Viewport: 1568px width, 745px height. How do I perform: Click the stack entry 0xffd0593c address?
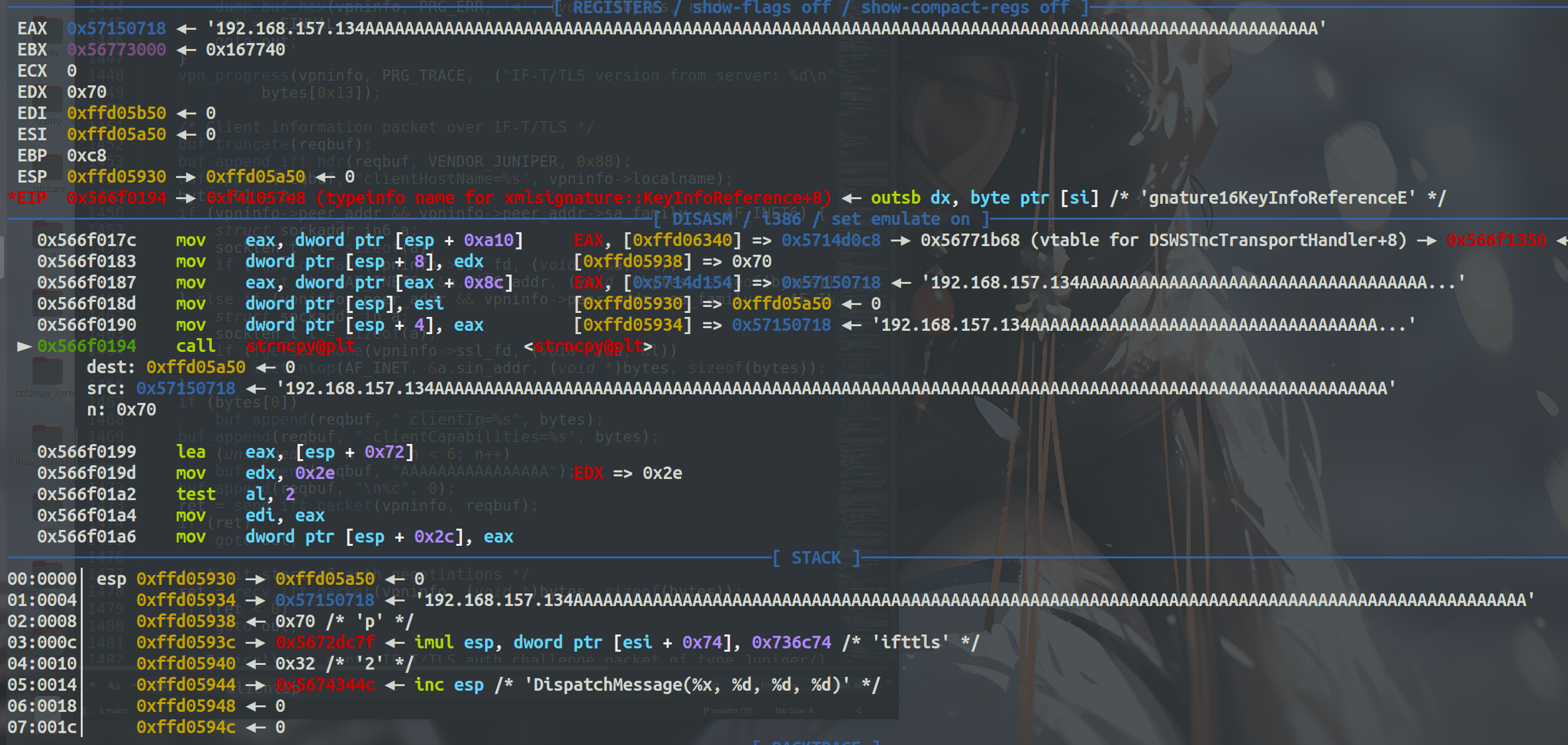pyautogui.click(x=186, y=642)
